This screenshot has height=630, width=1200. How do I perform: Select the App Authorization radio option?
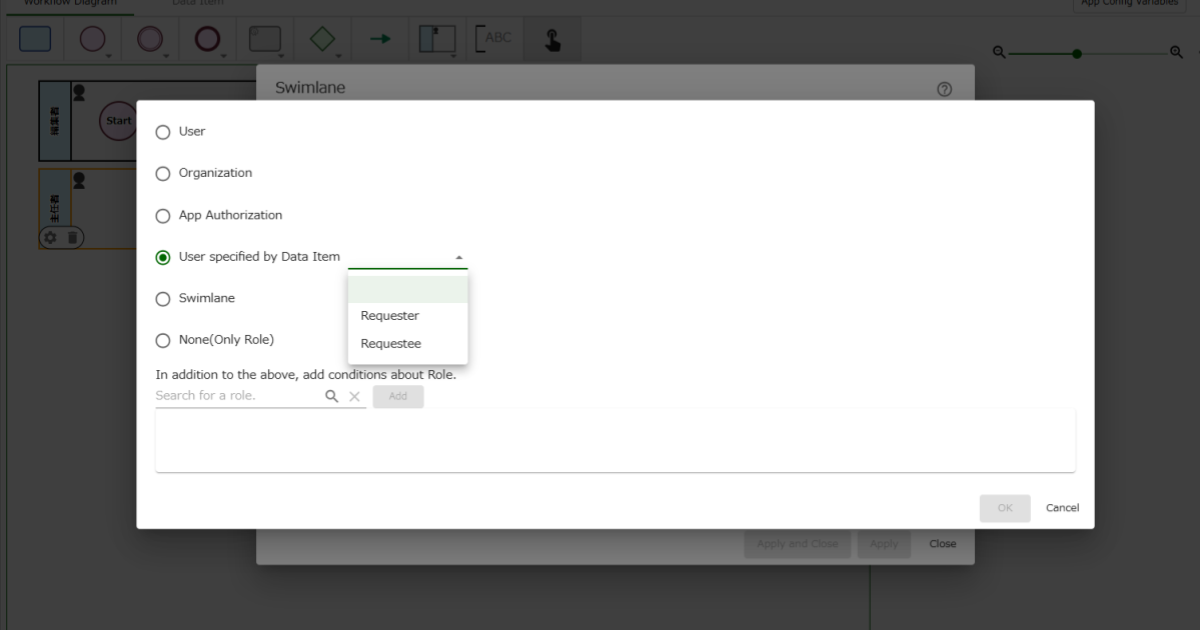163,216
